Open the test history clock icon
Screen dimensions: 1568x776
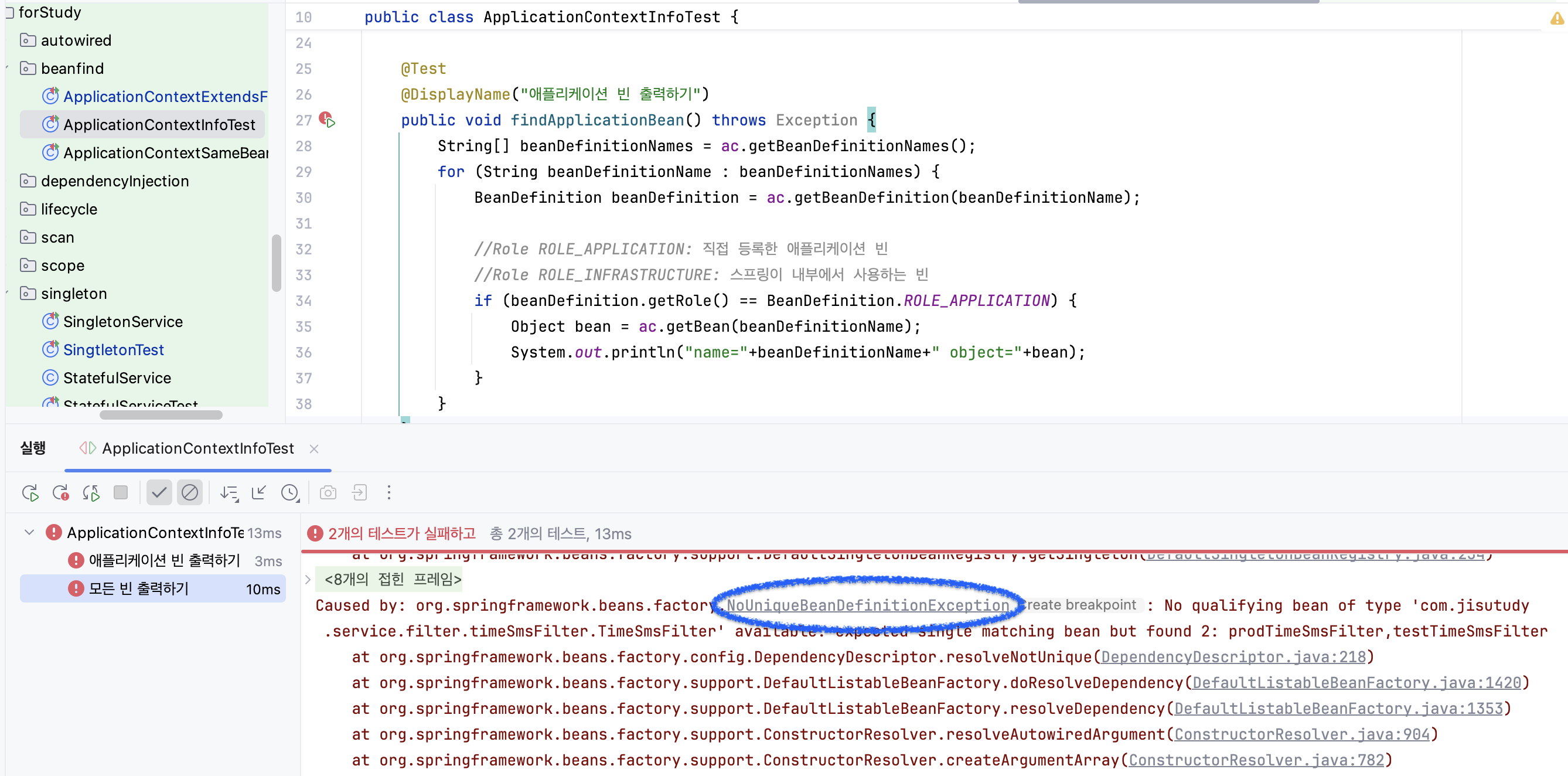(291, 492)
